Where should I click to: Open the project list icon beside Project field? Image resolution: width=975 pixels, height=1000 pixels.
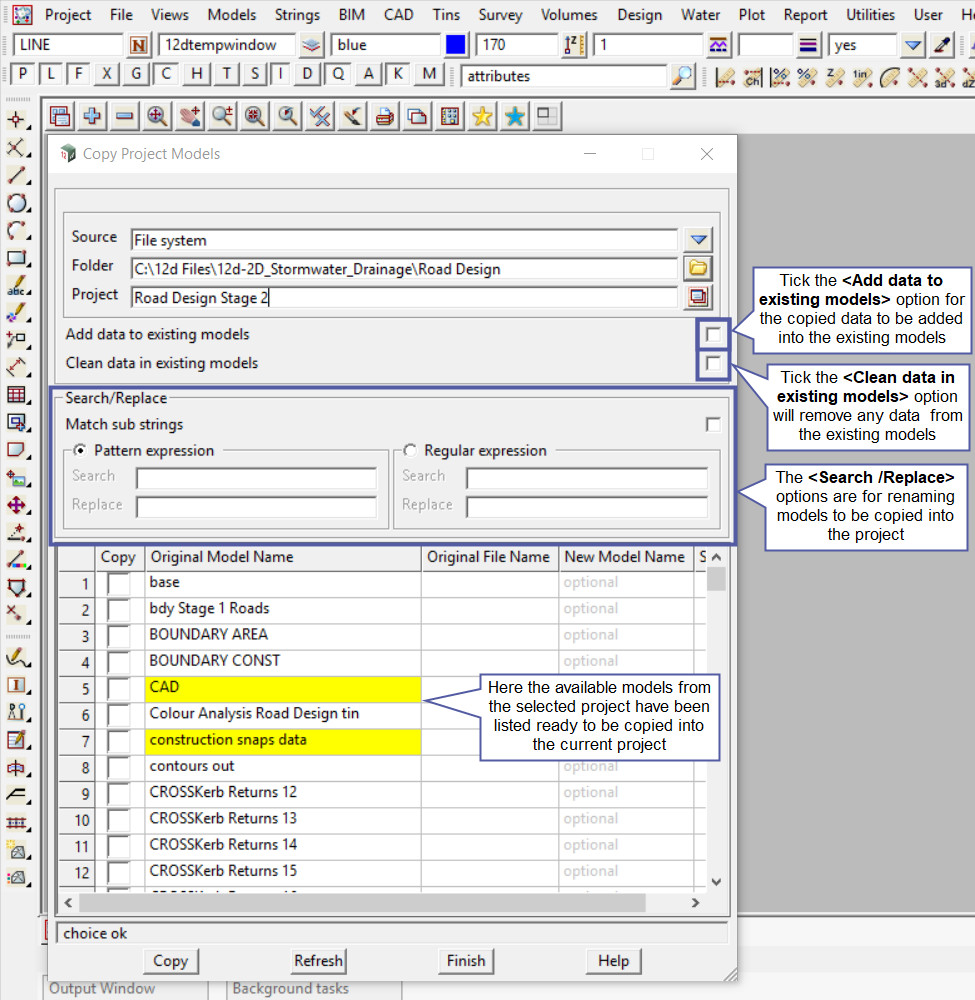(698, 297)
